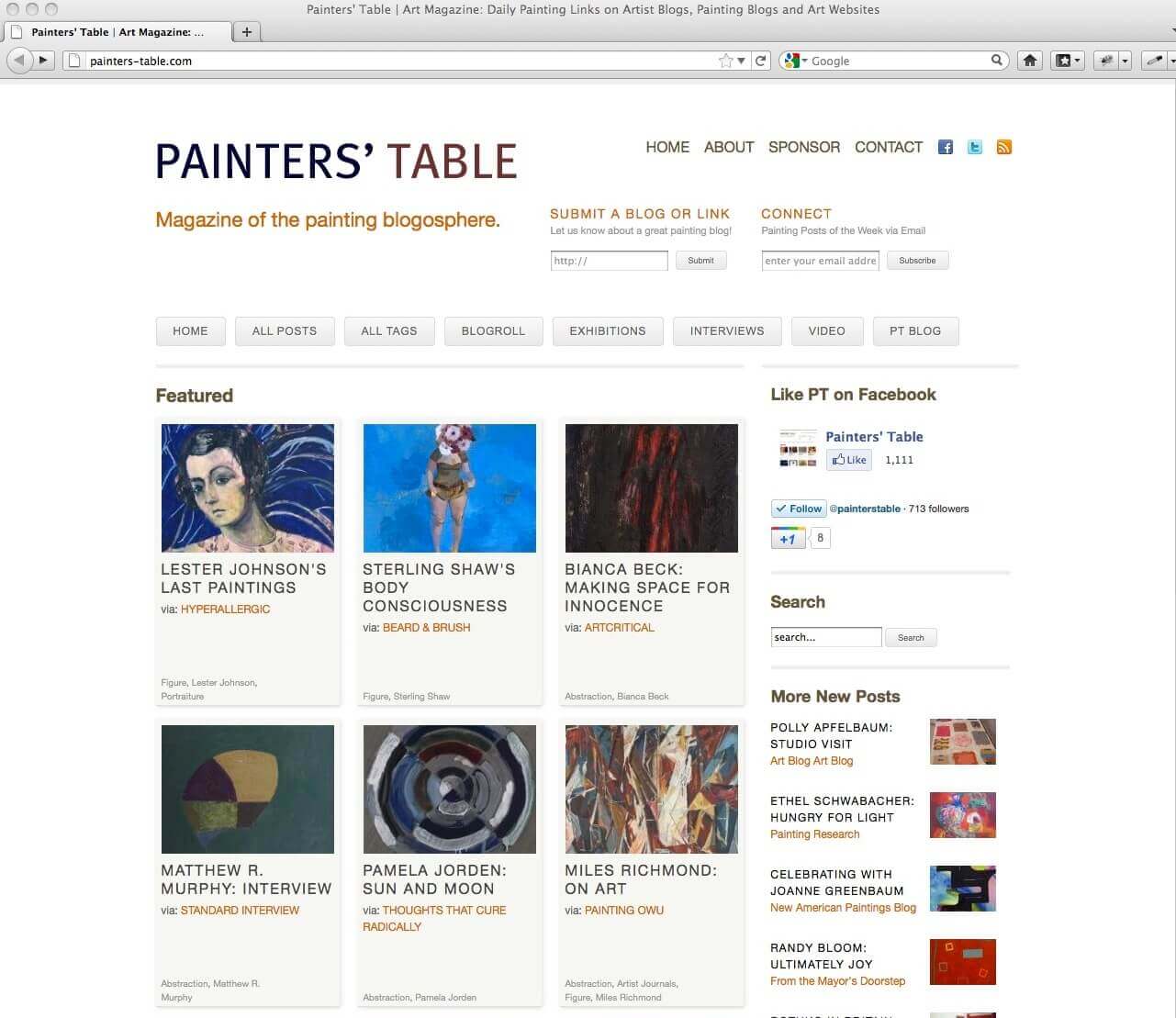Open the HYPERALLERGIC source link
This screenshot has width=1176, height=1018.
click(x=225, y=610)
